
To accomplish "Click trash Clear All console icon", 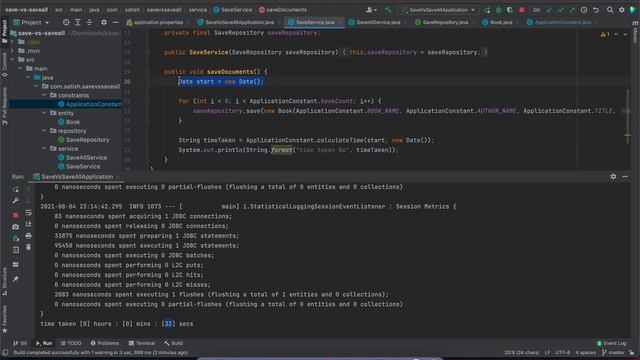I will 29,247.
